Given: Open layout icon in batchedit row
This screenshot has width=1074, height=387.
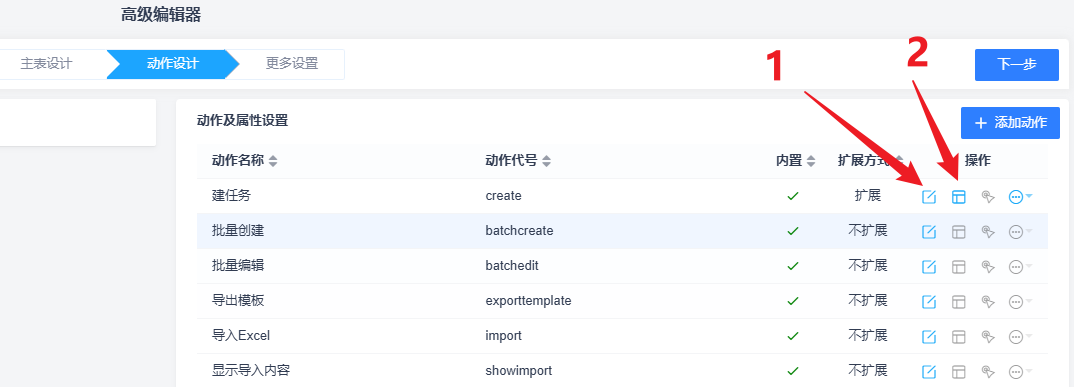Looking at the screenshot, I should 958,267.
